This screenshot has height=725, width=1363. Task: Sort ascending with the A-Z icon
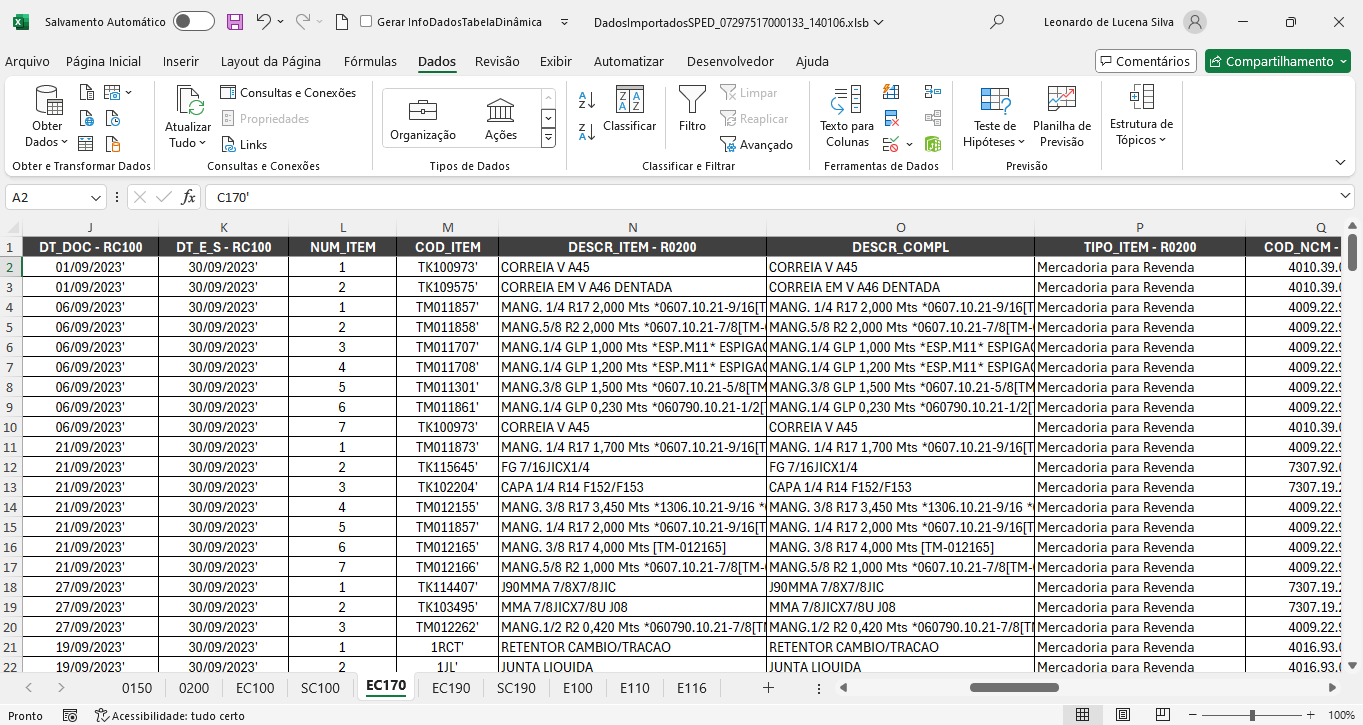point(587,100)
